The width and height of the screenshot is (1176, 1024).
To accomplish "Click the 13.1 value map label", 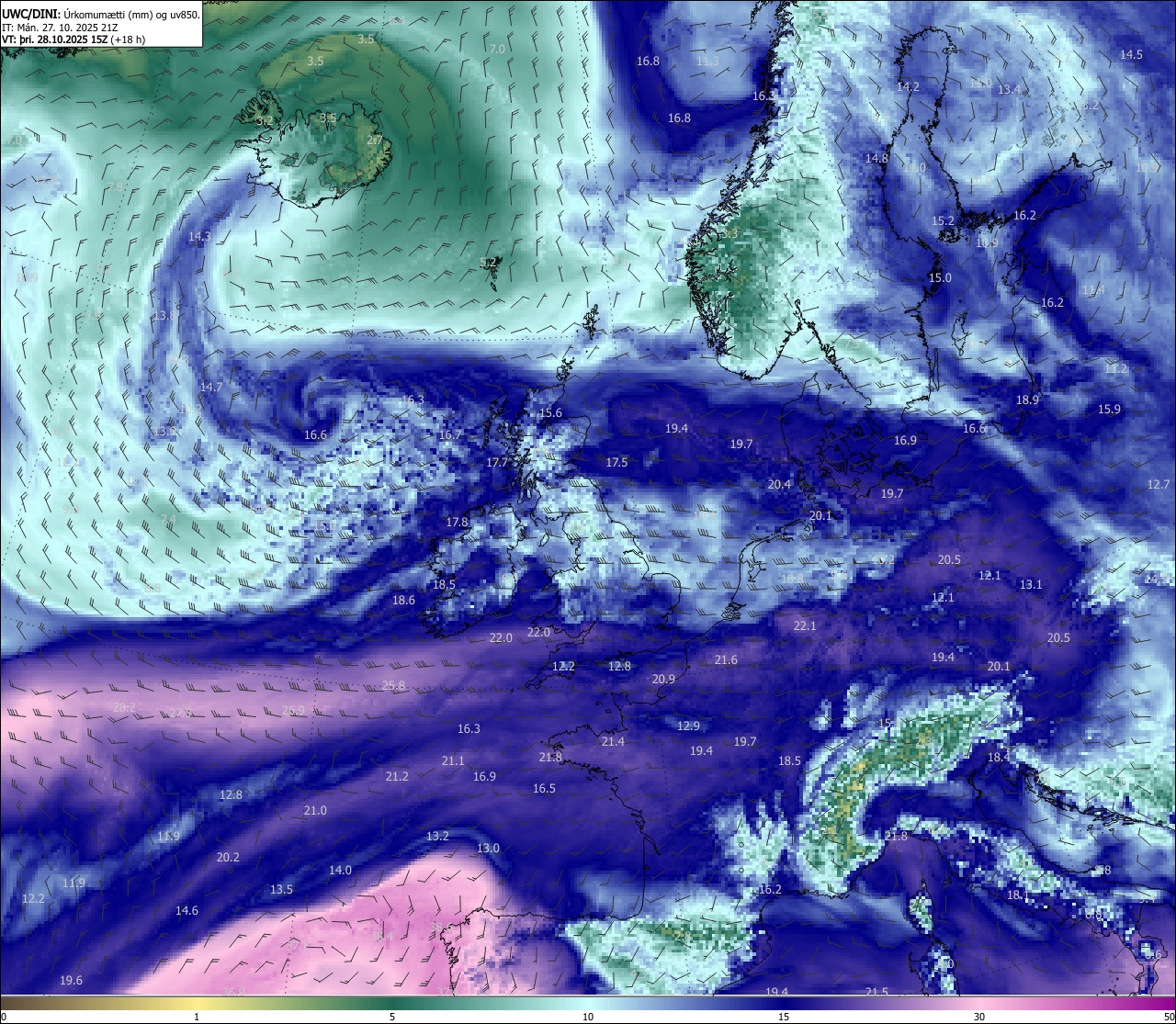I will pyautogui.click(x=1031, y=584).
